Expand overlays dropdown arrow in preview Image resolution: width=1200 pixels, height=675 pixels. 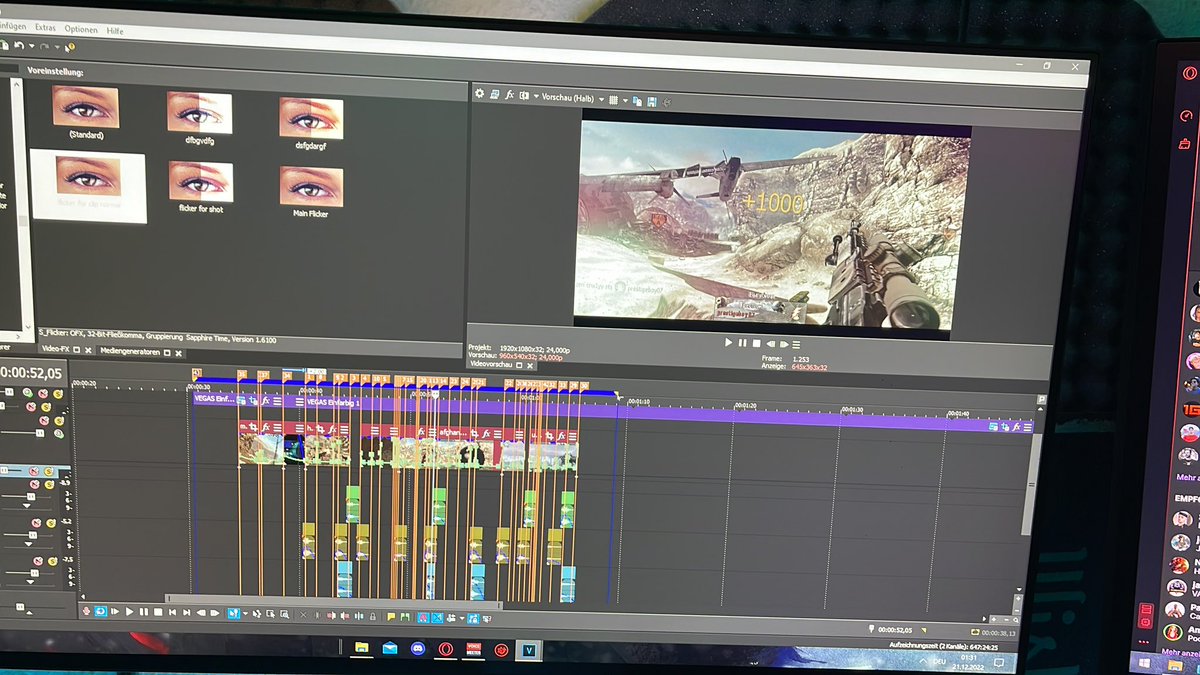point(626,100)
